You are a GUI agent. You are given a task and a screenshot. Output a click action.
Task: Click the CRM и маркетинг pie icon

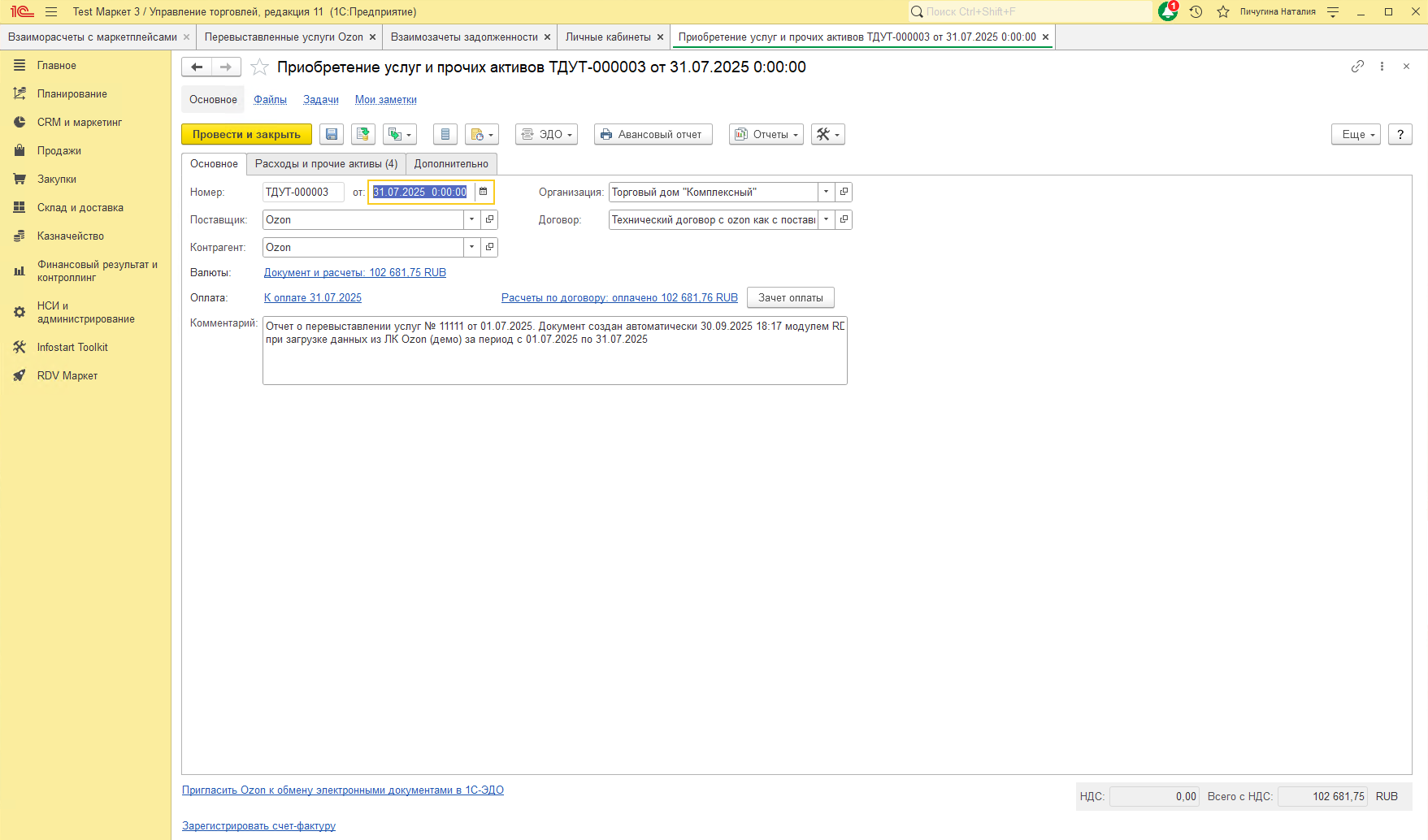pos(20,122)
